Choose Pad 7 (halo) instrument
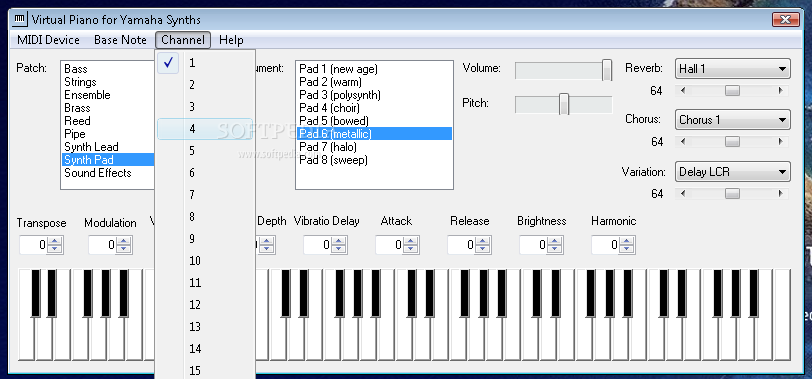 [374, 147]
